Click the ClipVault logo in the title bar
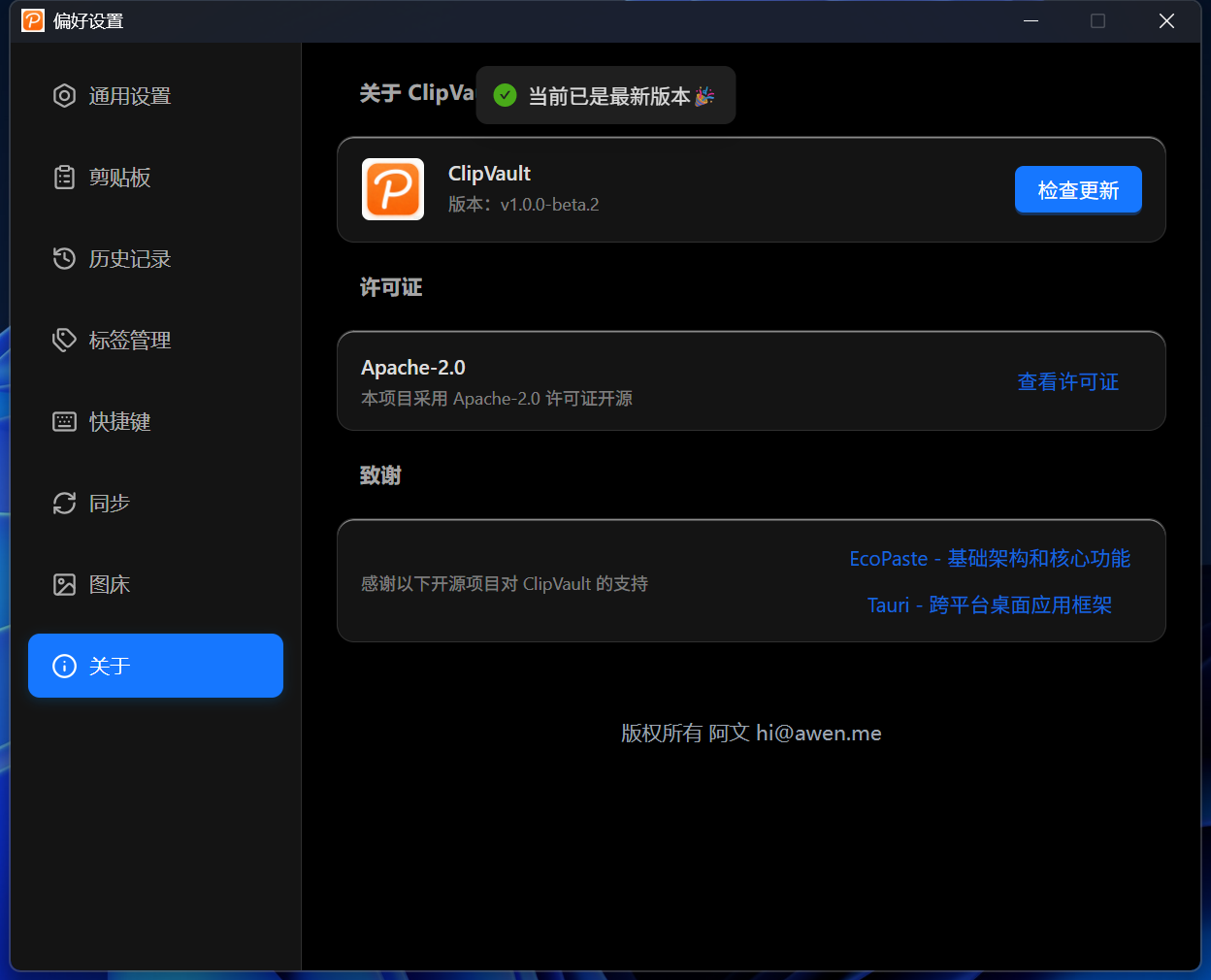Image resolution: width=1211 pixels, height=980 pixels. coord(32,19)
